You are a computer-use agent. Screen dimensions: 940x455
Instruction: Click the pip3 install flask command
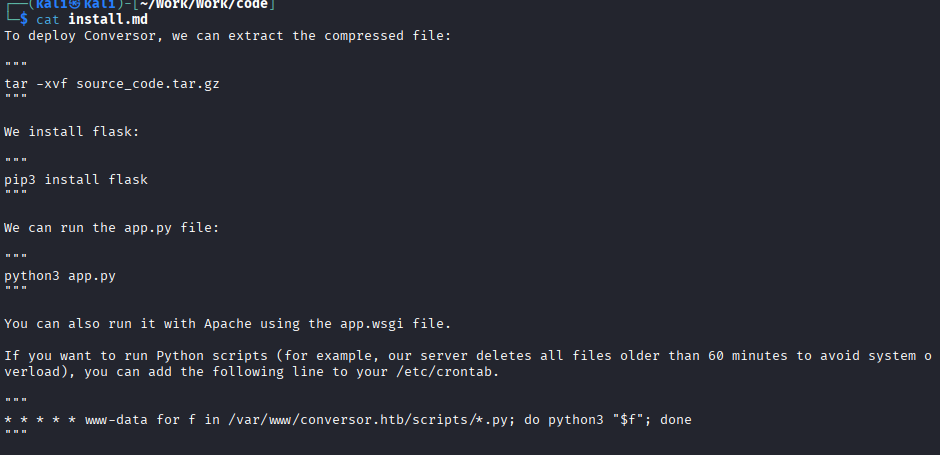pos(76,180)
